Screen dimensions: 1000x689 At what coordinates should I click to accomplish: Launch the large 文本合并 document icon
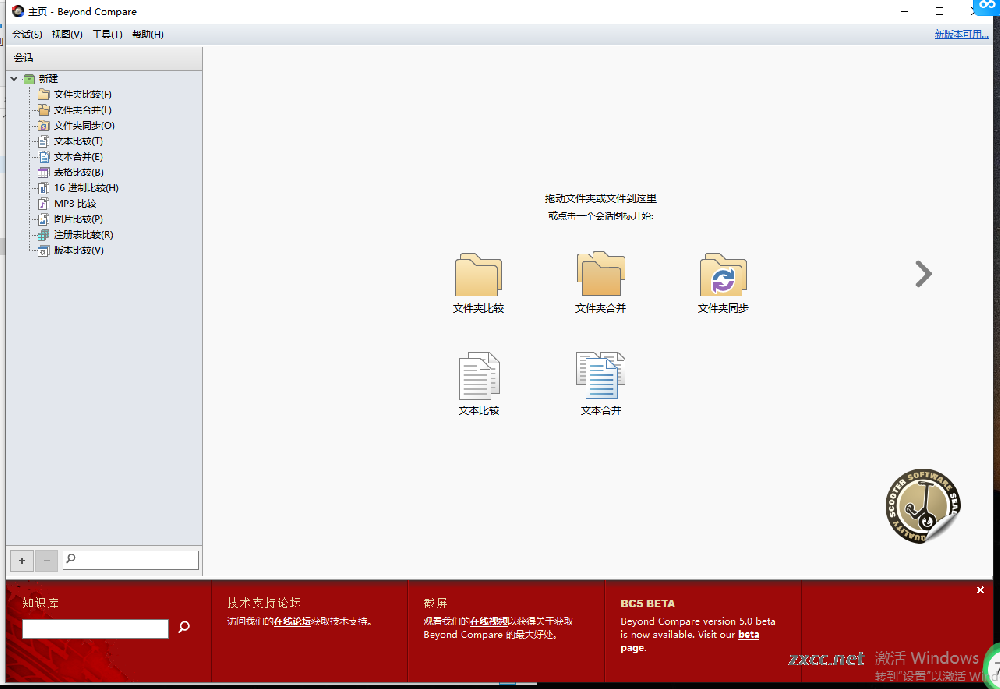[x=601, y=376]
